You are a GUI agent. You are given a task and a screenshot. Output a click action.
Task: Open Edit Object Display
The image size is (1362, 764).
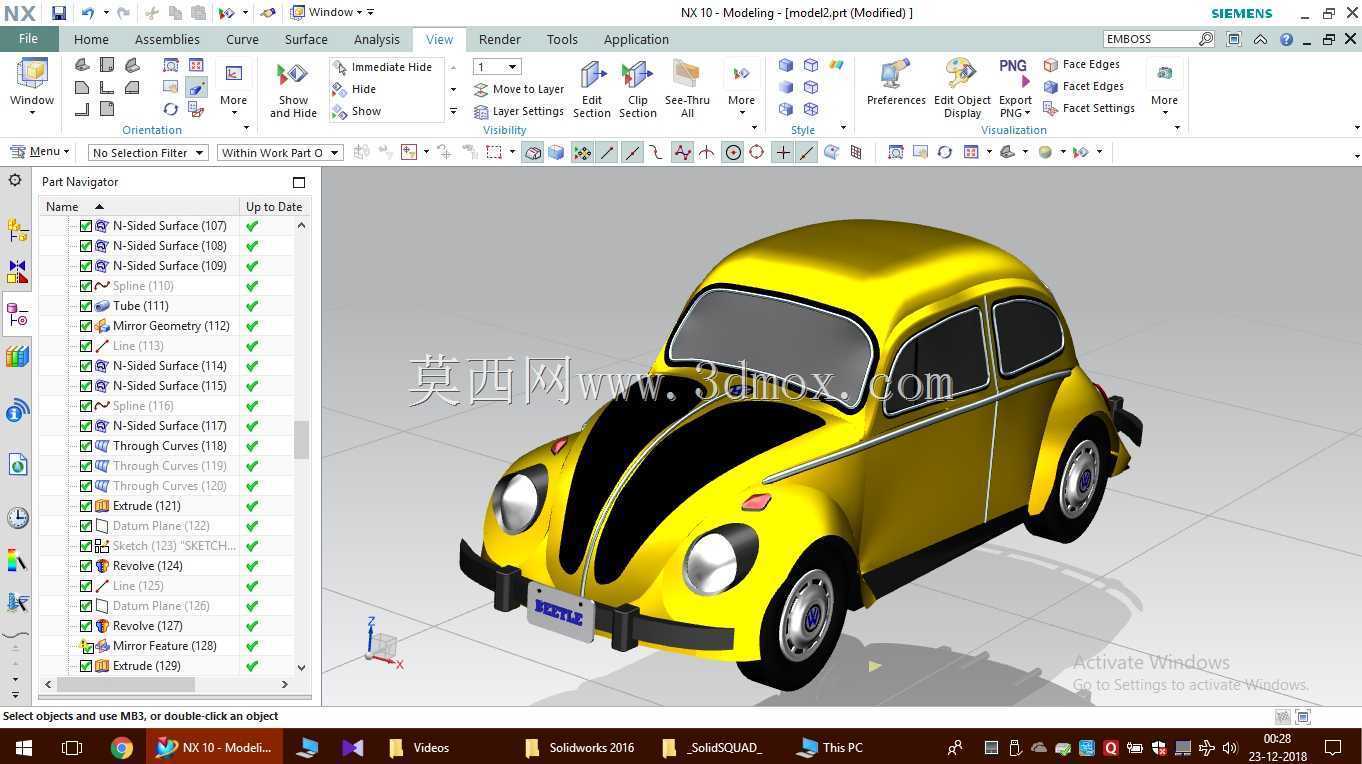pyautogui.click(x=962, y=90)
